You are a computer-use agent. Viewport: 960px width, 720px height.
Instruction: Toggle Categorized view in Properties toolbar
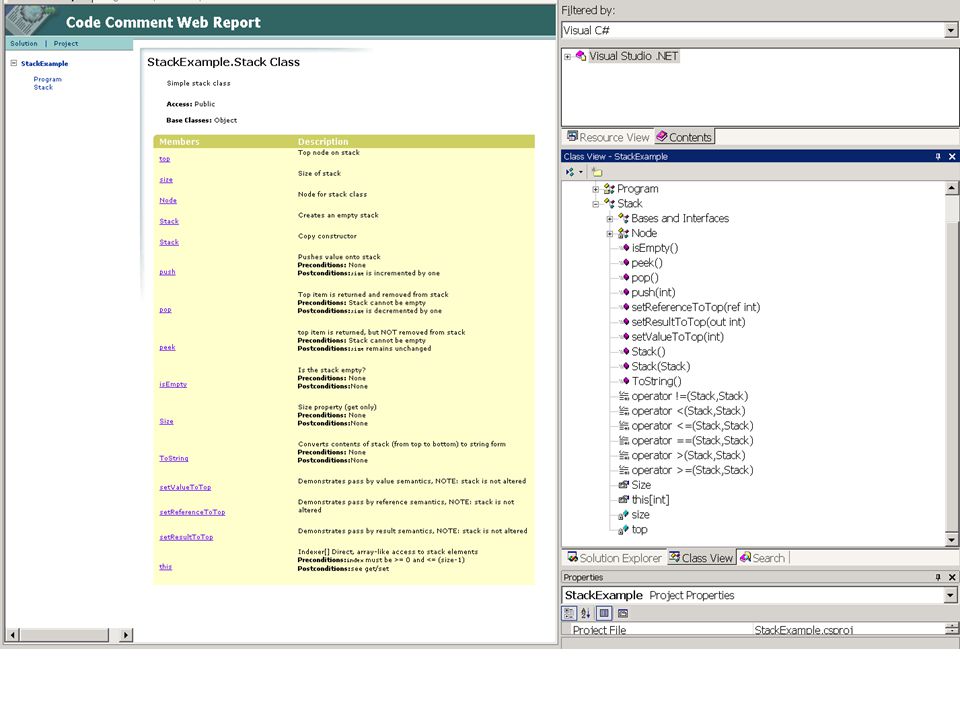tap(569, 613)
